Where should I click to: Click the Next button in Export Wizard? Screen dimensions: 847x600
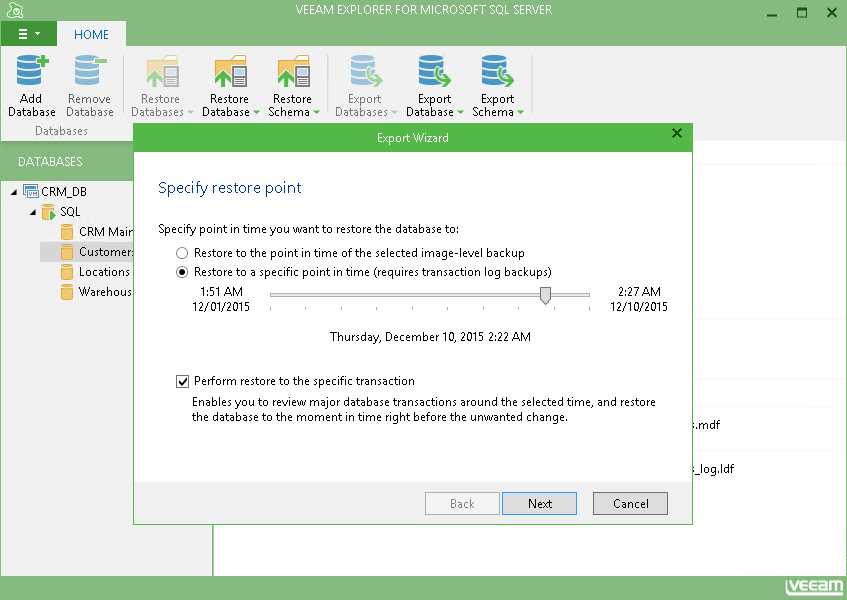(x=539, y=503)
